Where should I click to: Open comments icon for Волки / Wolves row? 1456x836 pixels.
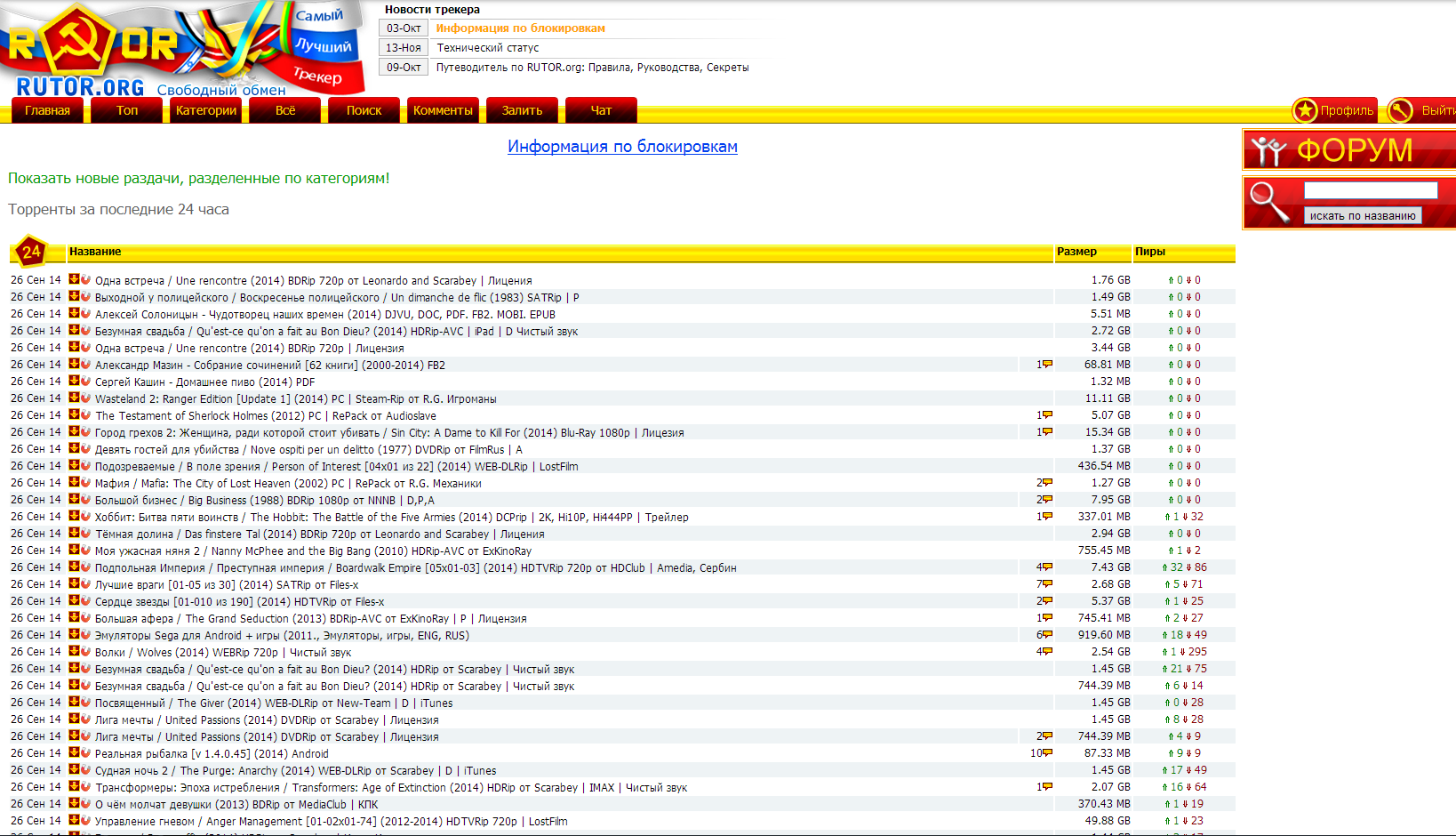(1047, 652)
